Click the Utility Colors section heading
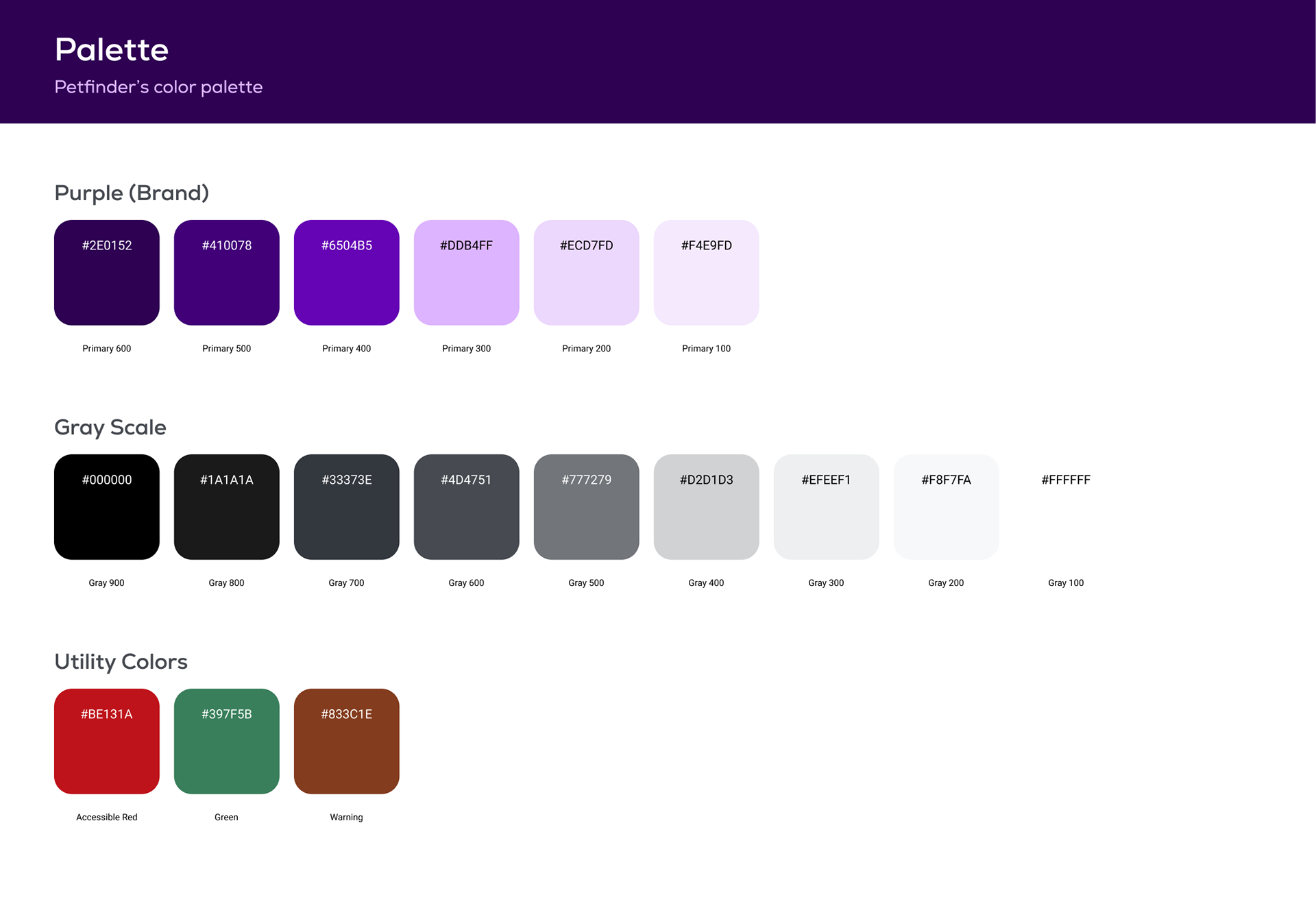Screen dimensions: 1316x908 tap(121, 662)
